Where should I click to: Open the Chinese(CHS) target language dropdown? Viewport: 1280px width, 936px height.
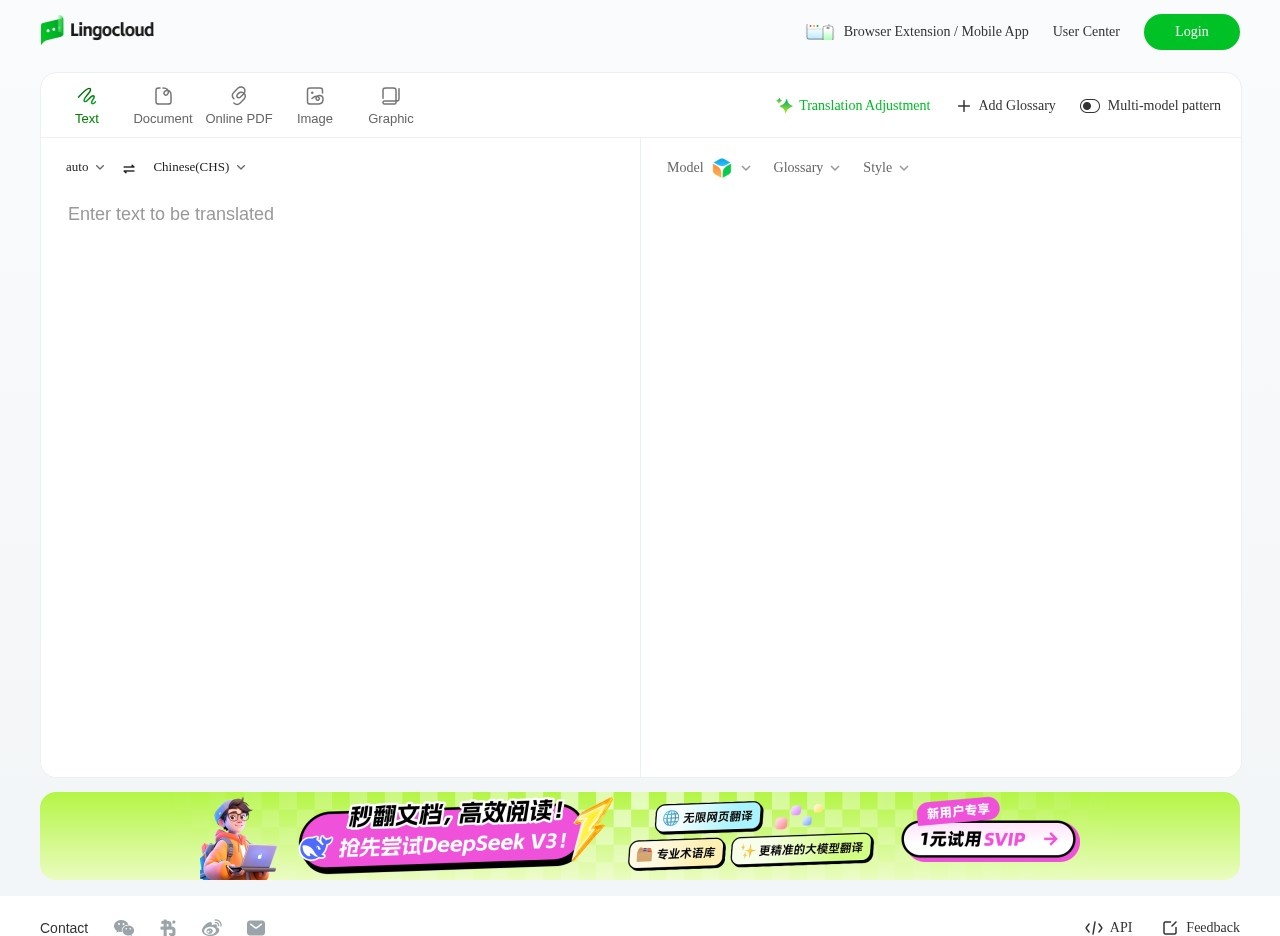198,167
